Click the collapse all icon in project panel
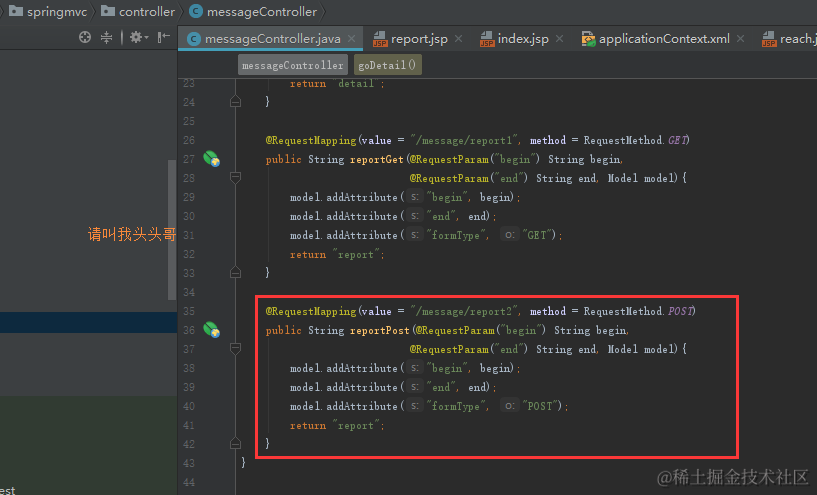Viewport: 817px width, 495px height. point(106,38)
